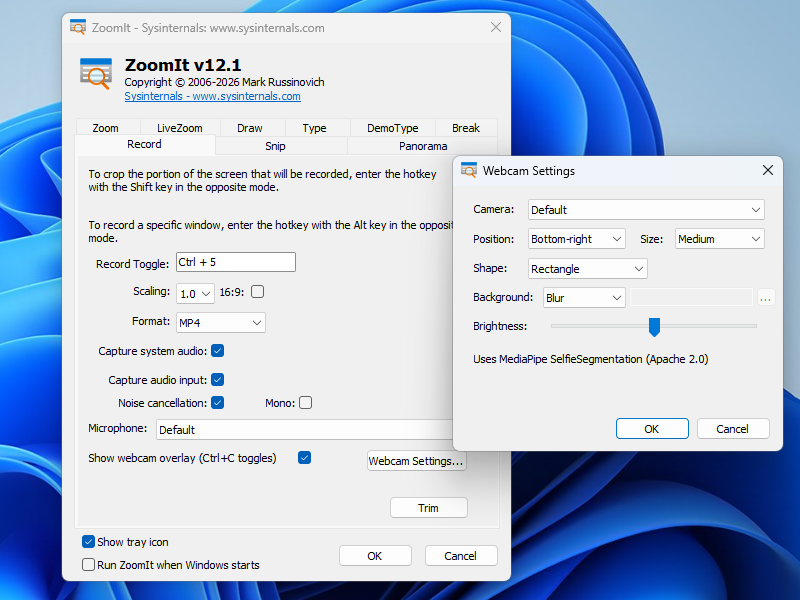Enable the Mono checkbox
The image size is (800, 600).
[306, 403]
